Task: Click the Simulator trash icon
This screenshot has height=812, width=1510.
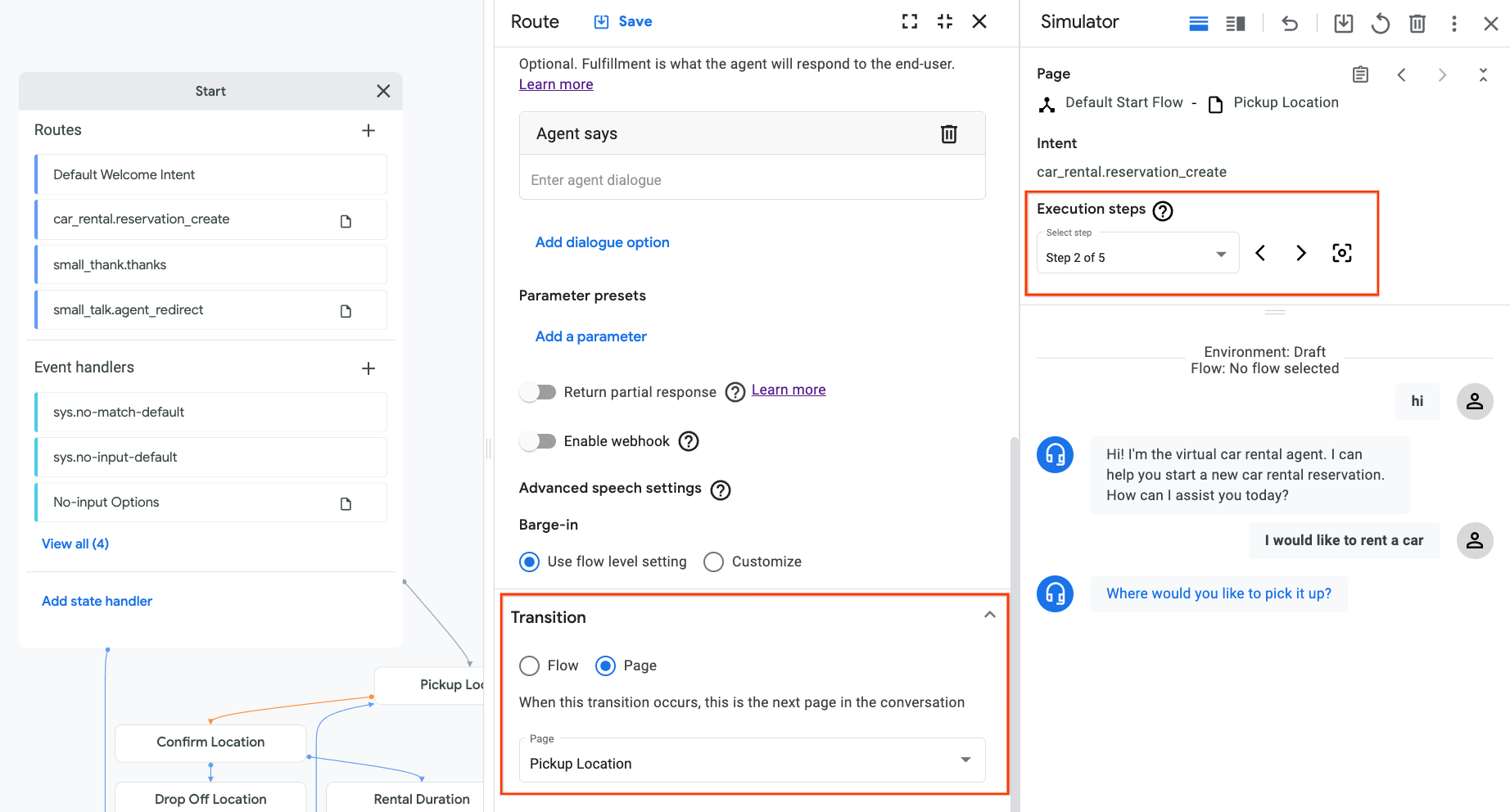Action: pos(1417,24)
